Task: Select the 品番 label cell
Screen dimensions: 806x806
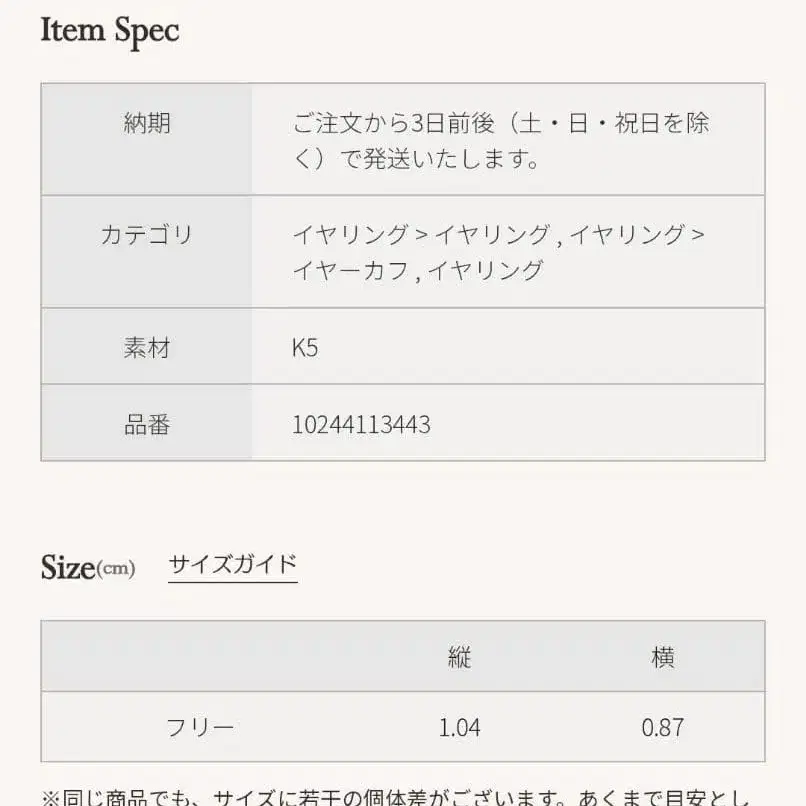Action: click(147, 425)
